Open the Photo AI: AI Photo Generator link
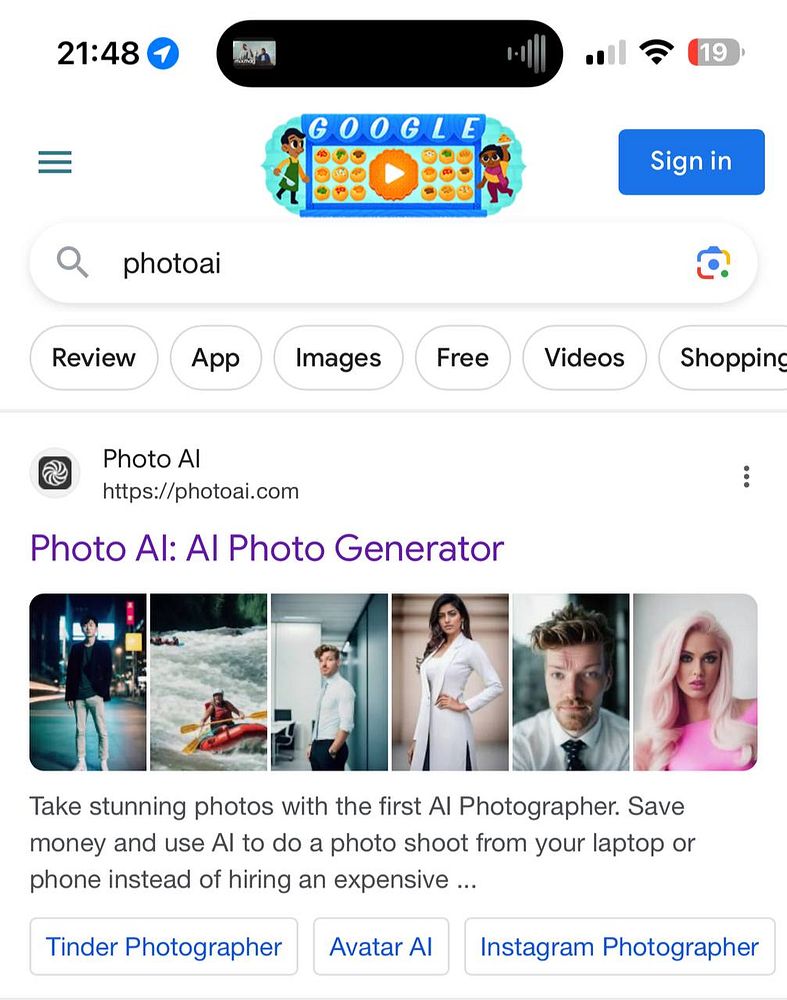 [x=267, y=548]
